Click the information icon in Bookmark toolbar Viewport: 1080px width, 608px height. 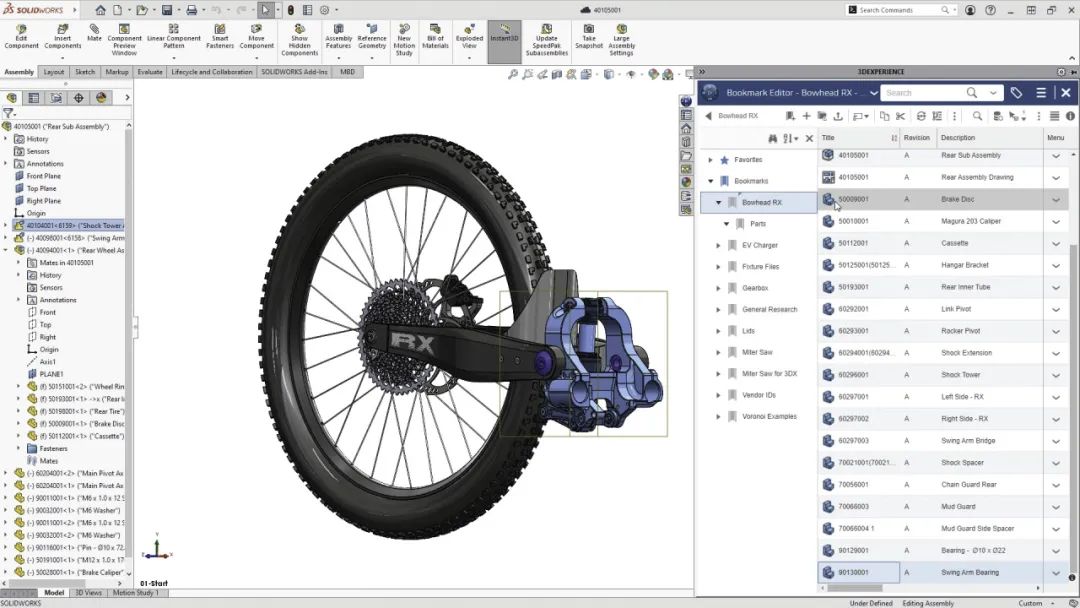(x=1070, y=116)
